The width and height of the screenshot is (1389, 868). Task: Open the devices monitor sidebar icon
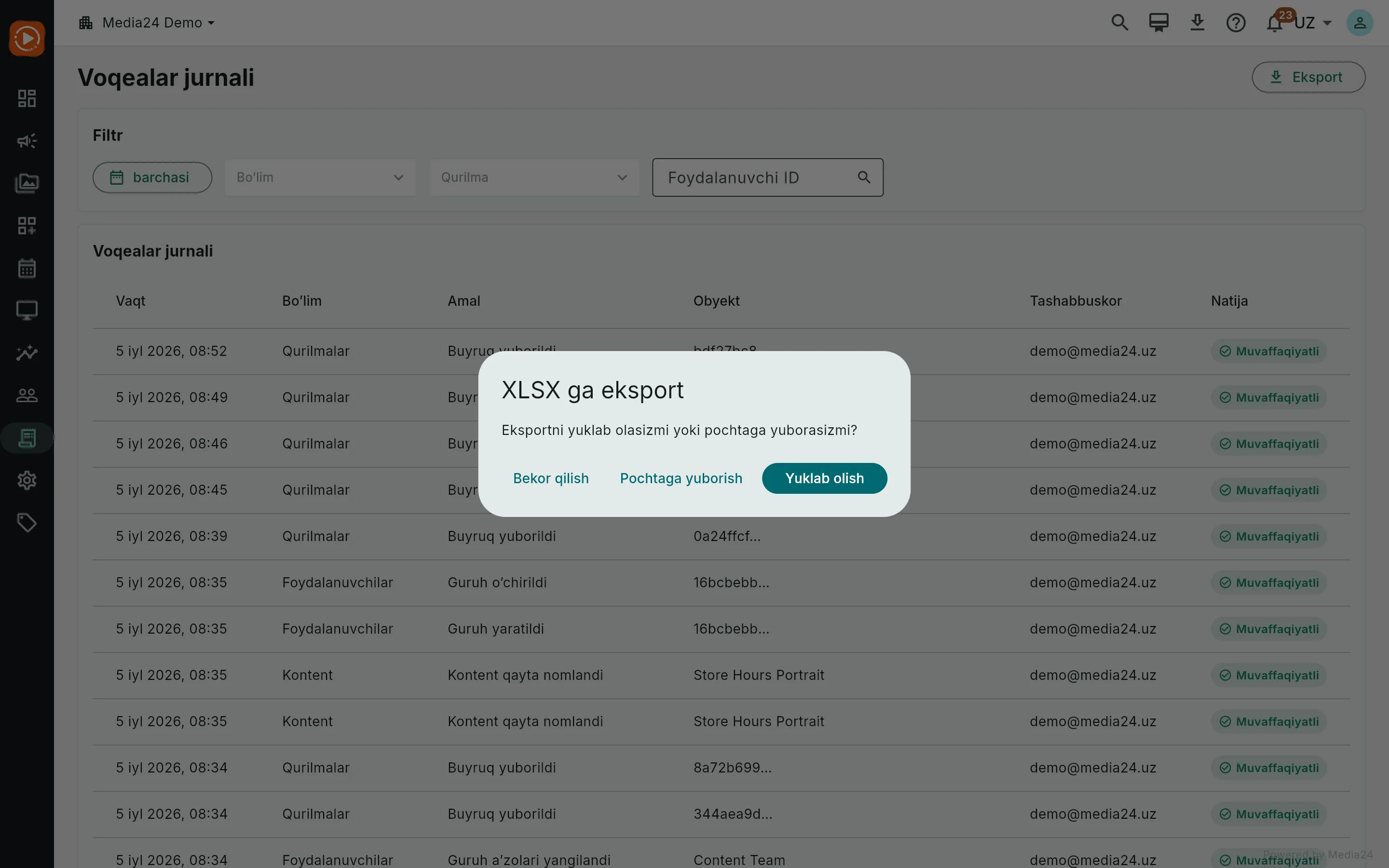pyautogui.click(x=27, y=310)
